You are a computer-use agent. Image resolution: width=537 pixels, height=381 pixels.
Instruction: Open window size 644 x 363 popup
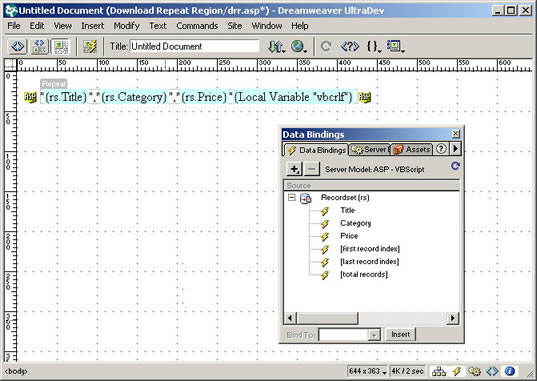367,371
